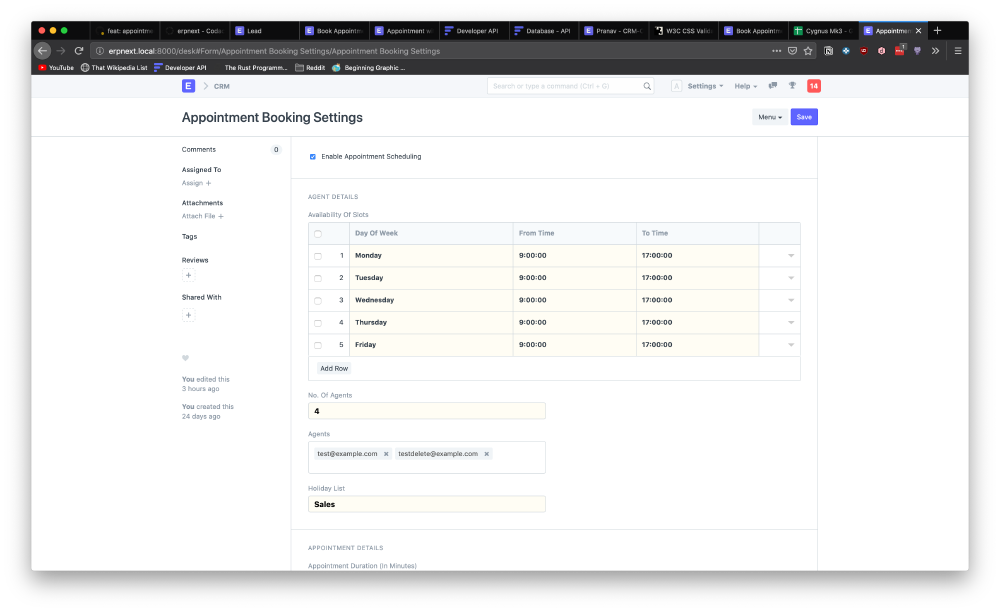Click the Holiday List field containing Sales
The width and height of the screenshot is (1000, 612).
coord(427,504)
